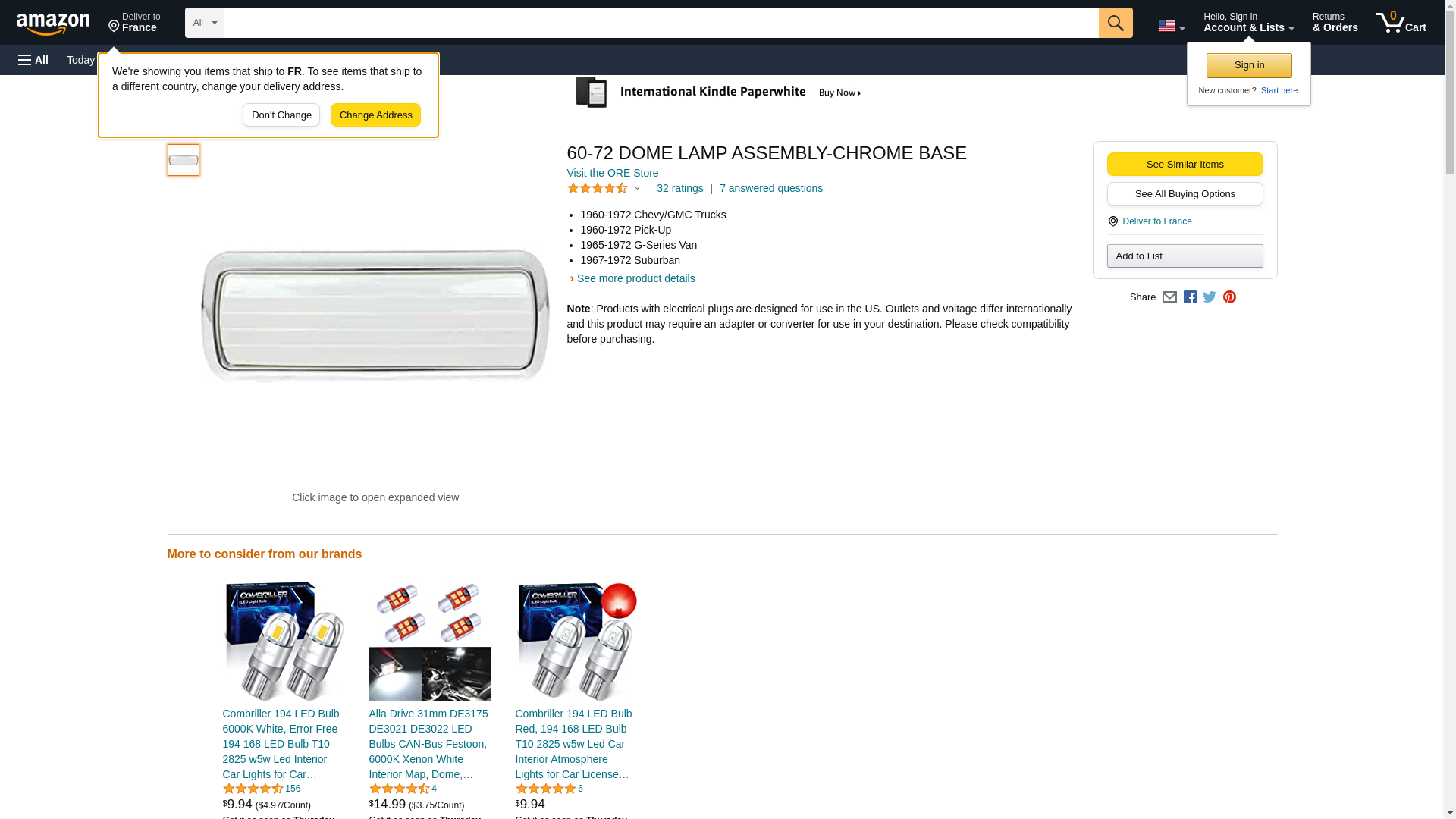Open the 7 answered questions link
Screen dimensions: 1456x819
point(771,188)
